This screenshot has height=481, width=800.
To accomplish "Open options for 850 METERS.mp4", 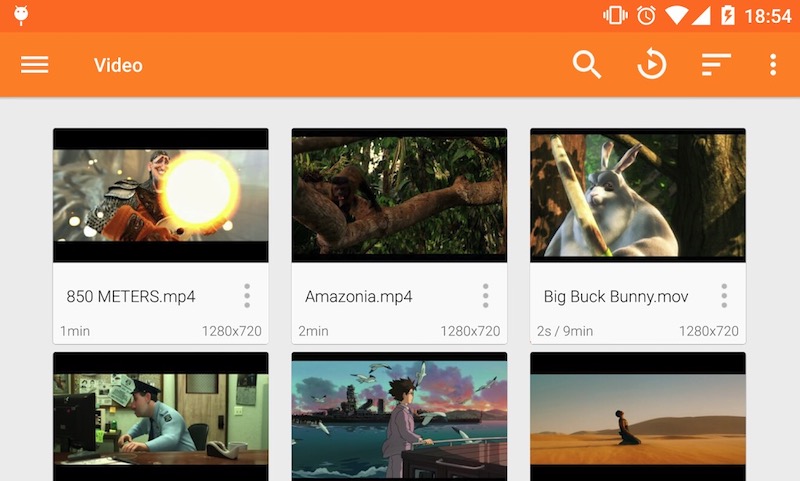I will 247,296.
